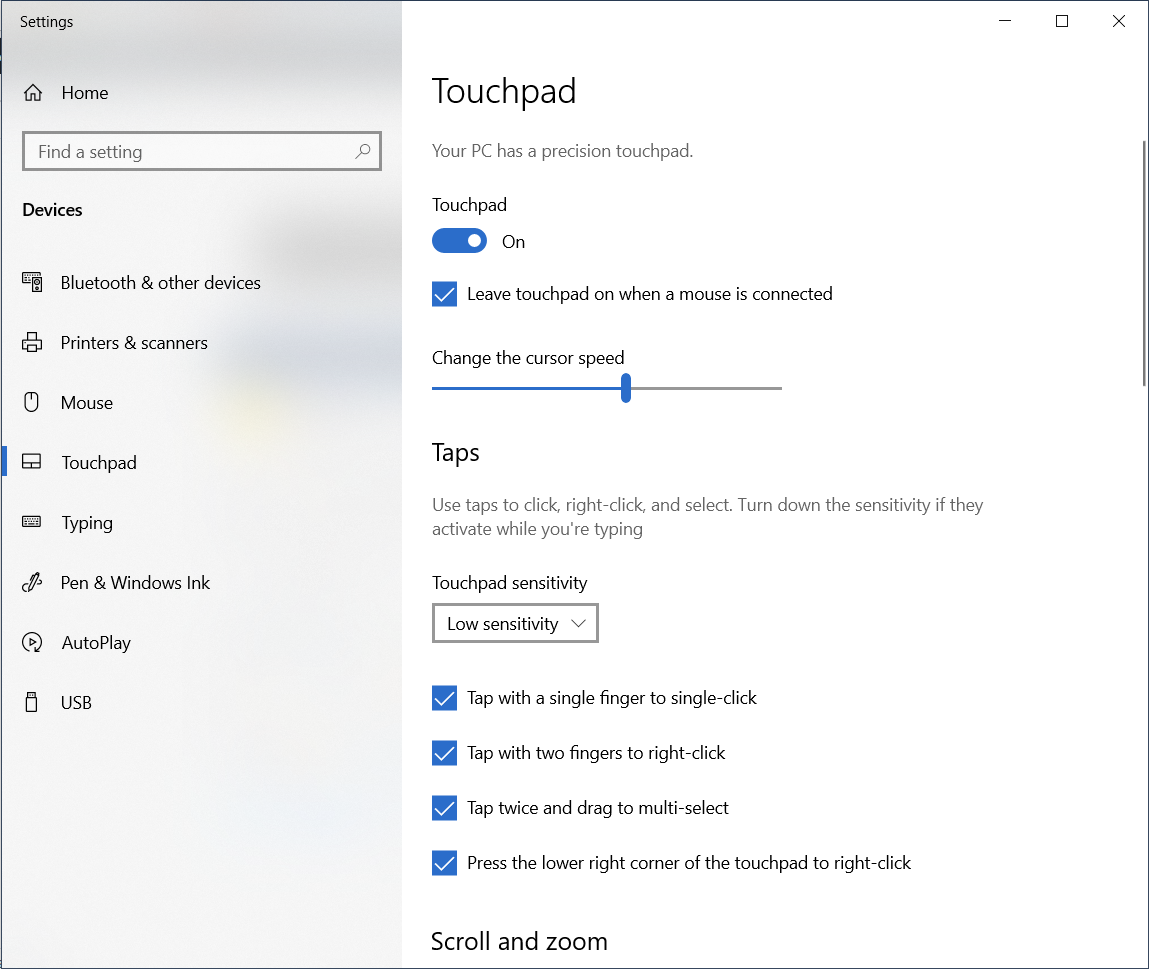Click the Mouse icon in sidebar

32,403
